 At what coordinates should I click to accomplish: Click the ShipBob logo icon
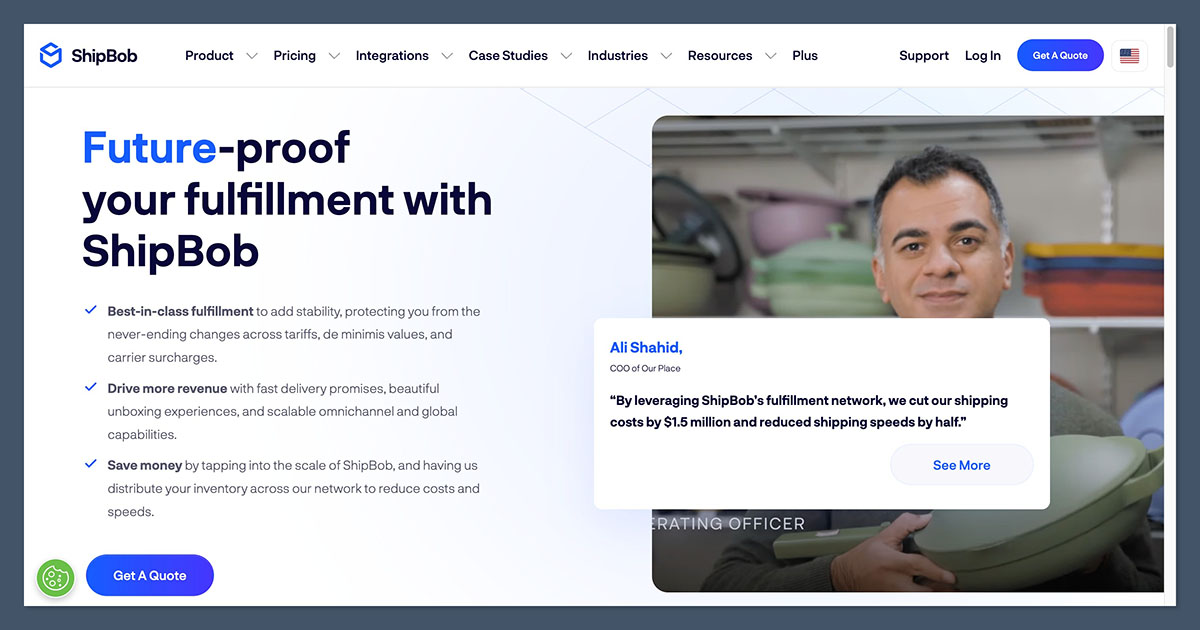click(50, 55)
